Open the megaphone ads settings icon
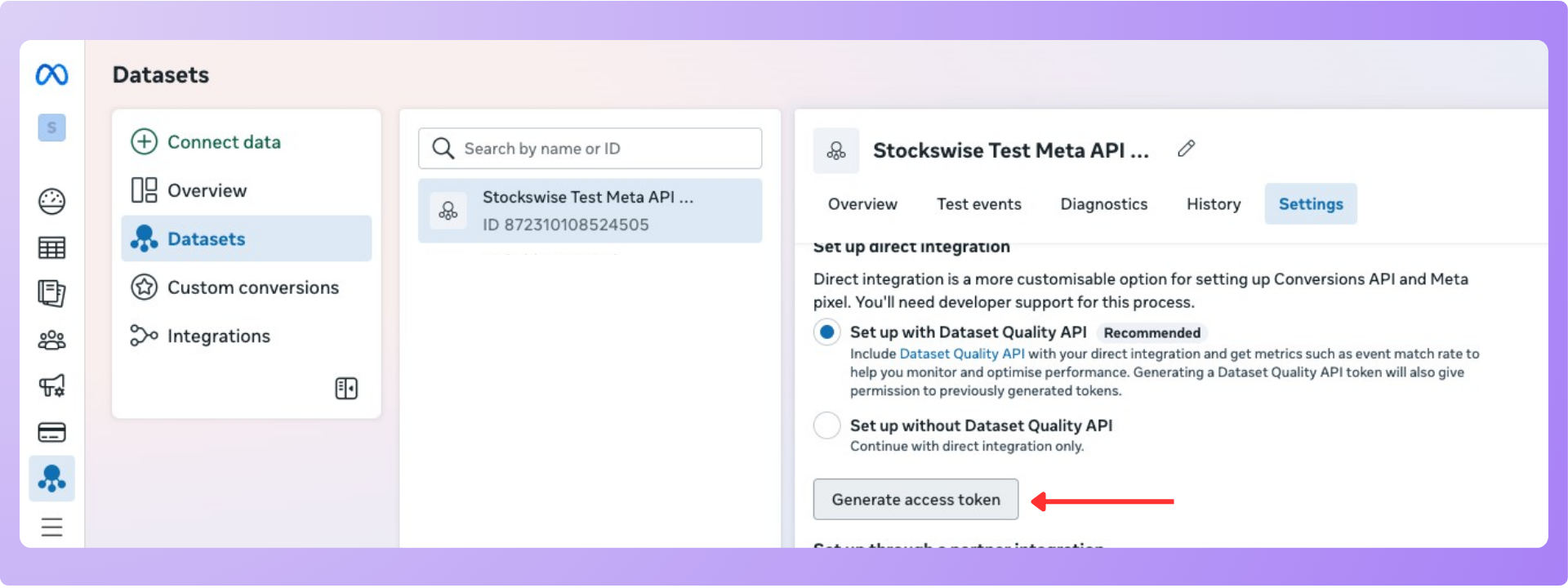The height and width of the screenshot is (588, 1568). (51, 385)
